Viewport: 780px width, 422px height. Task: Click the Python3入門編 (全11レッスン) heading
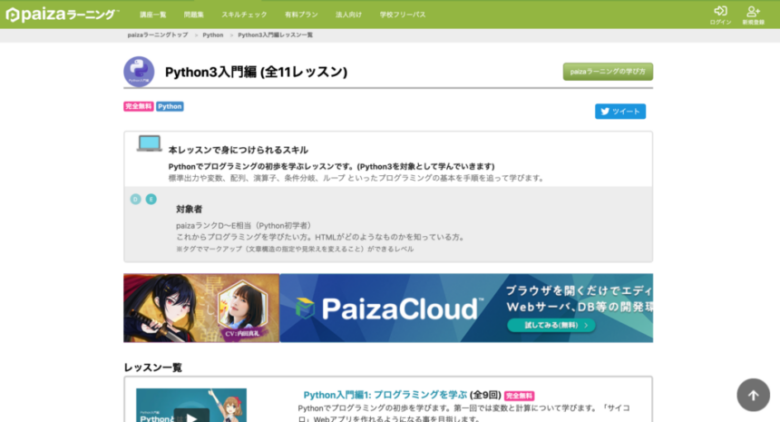(256, 72)
